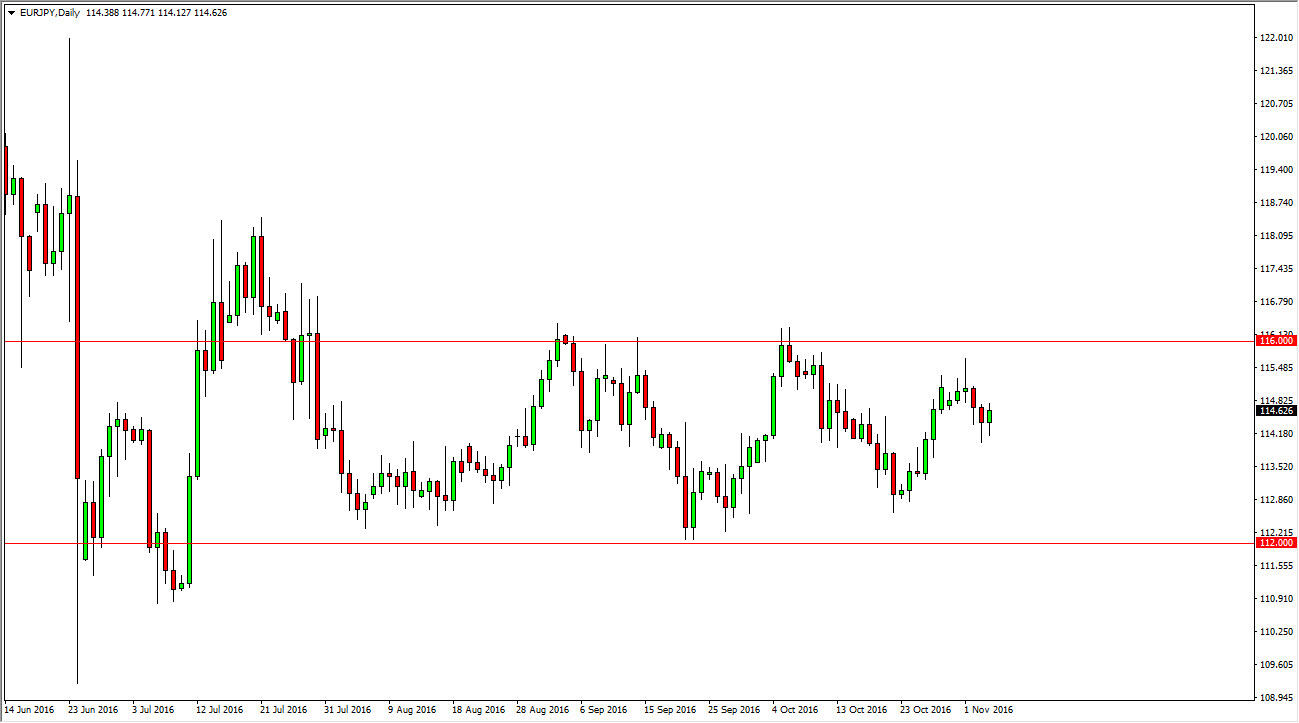Open the chart menu arrow beside EURJPY
Viewport: 1299px width, 723px height.
11,13
